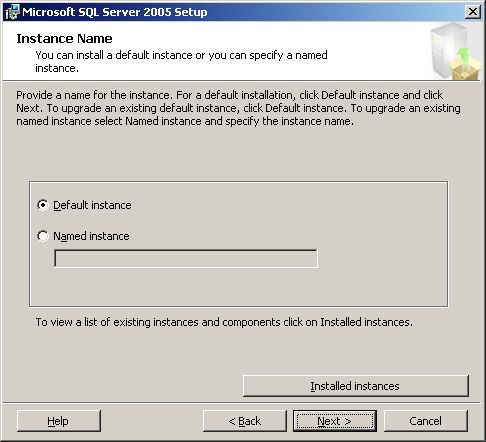
Task: Select the Named instance radio button
Action: [43, 236]
